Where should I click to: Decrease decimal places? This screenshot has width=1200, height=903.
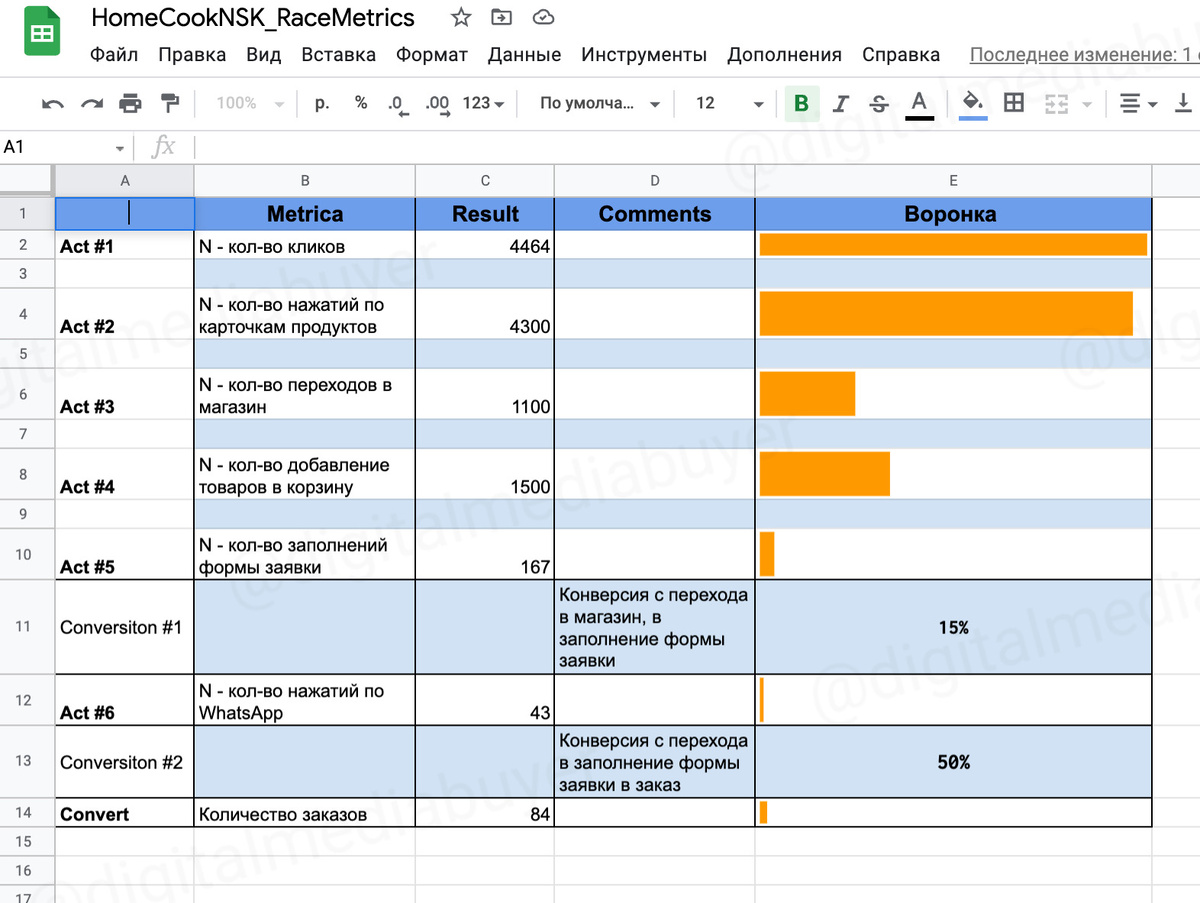pos(398,104)
